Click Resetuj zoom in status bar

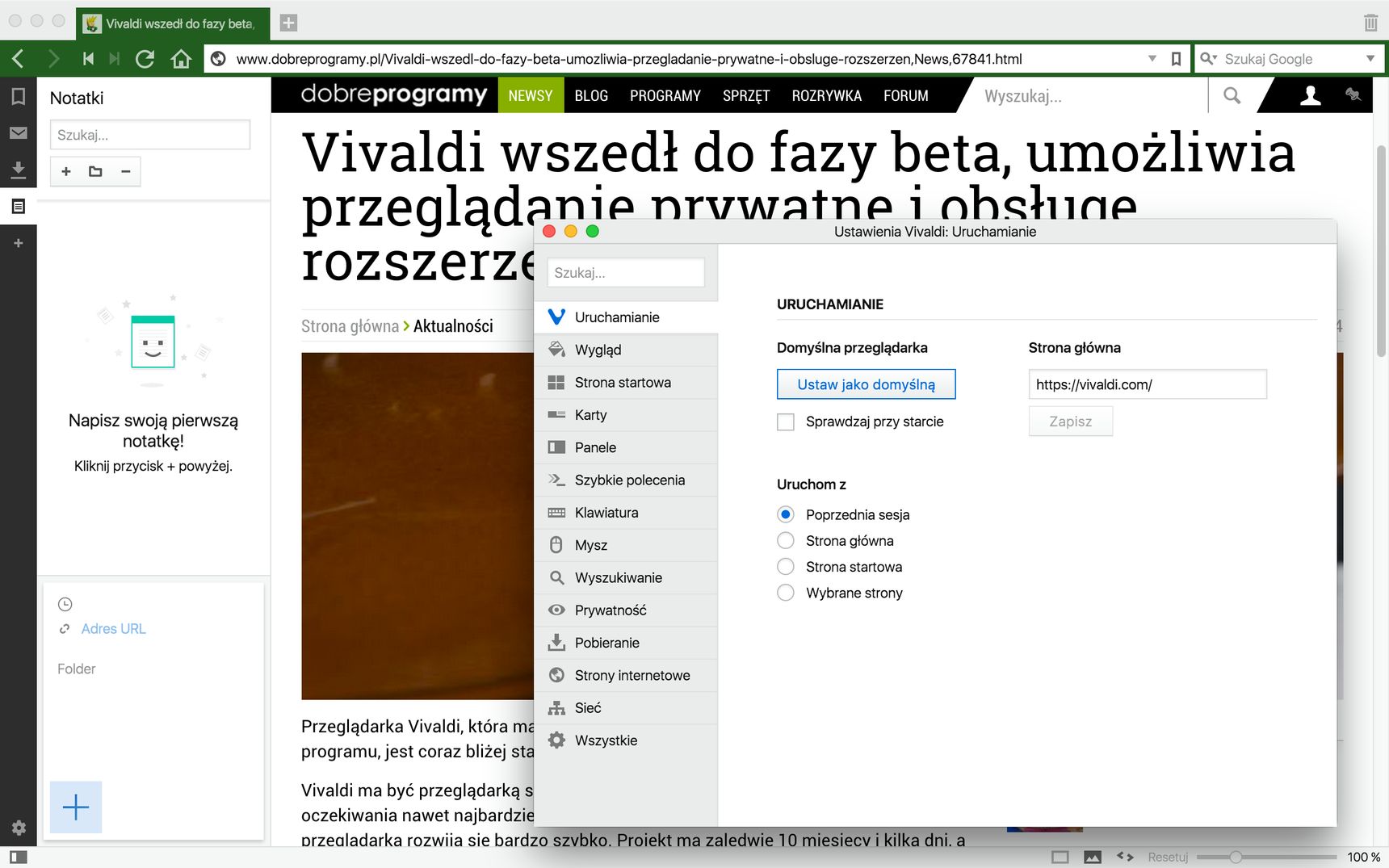pos(1168,857)
